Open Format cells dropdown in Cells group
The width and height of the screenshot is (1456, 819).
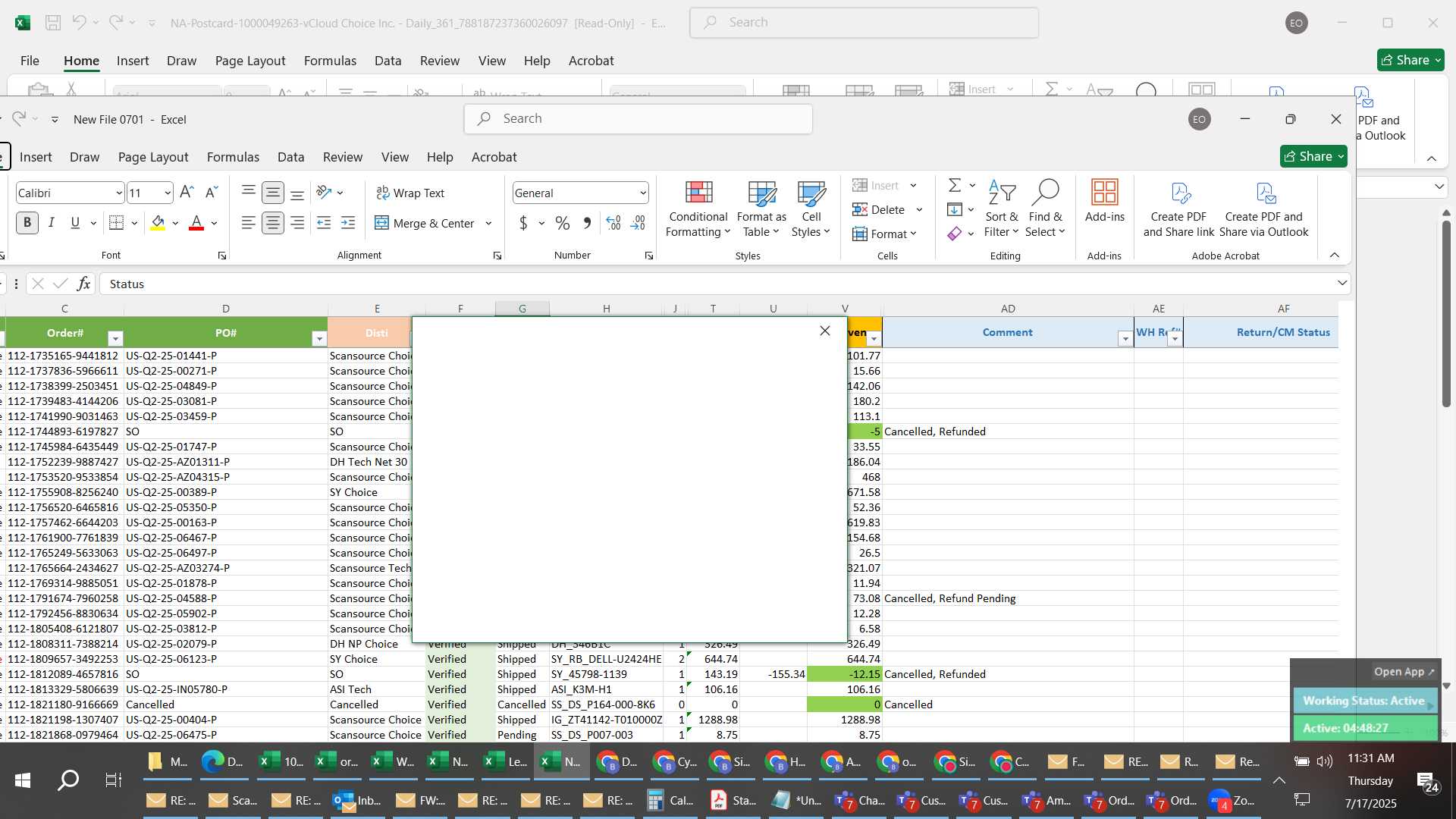[884, 234]
